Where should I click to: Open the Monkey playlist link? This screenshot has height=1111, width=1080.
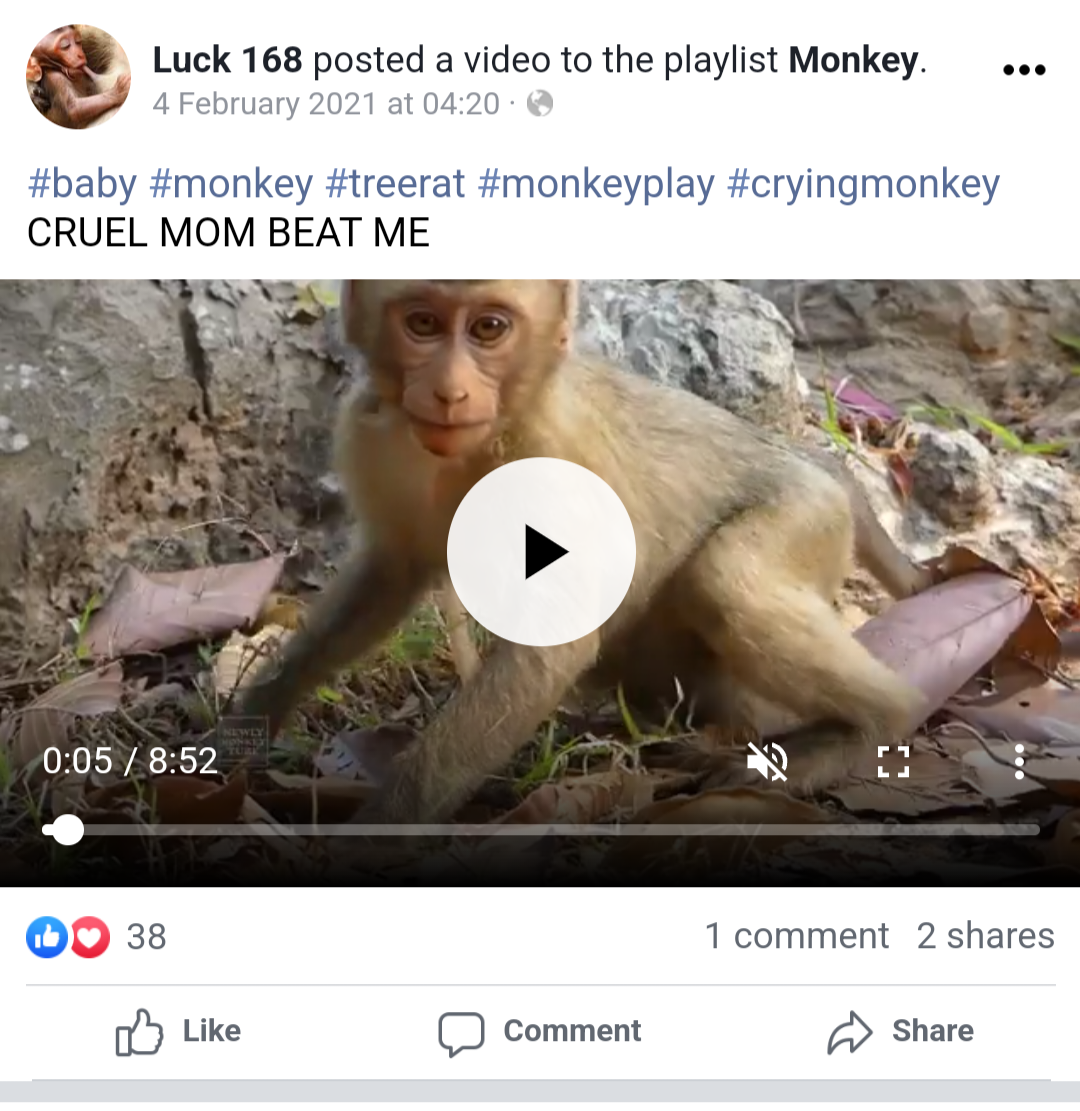(x=853, y=60)
